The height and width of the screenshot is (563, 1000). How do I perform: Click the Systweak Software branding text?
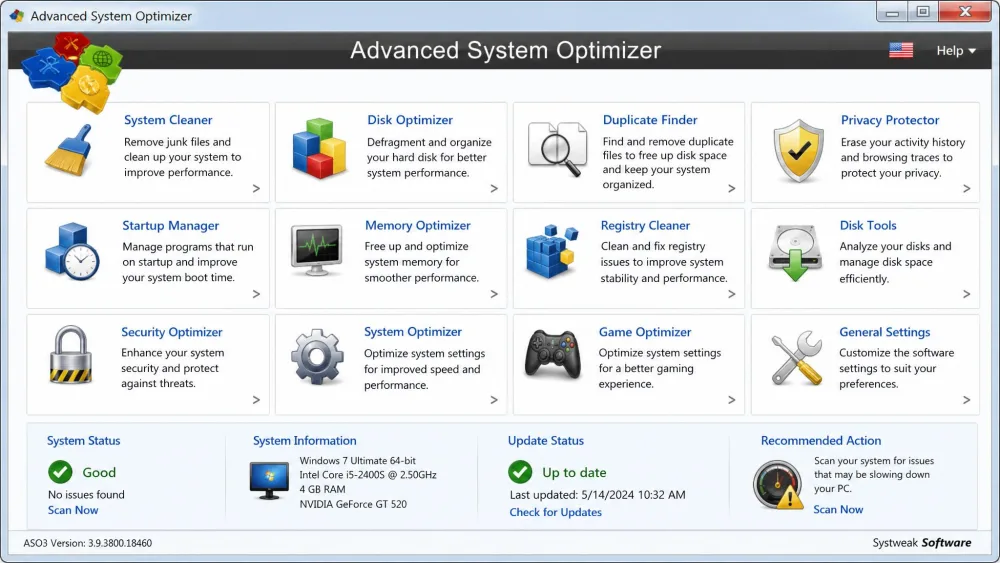point(922,543)
